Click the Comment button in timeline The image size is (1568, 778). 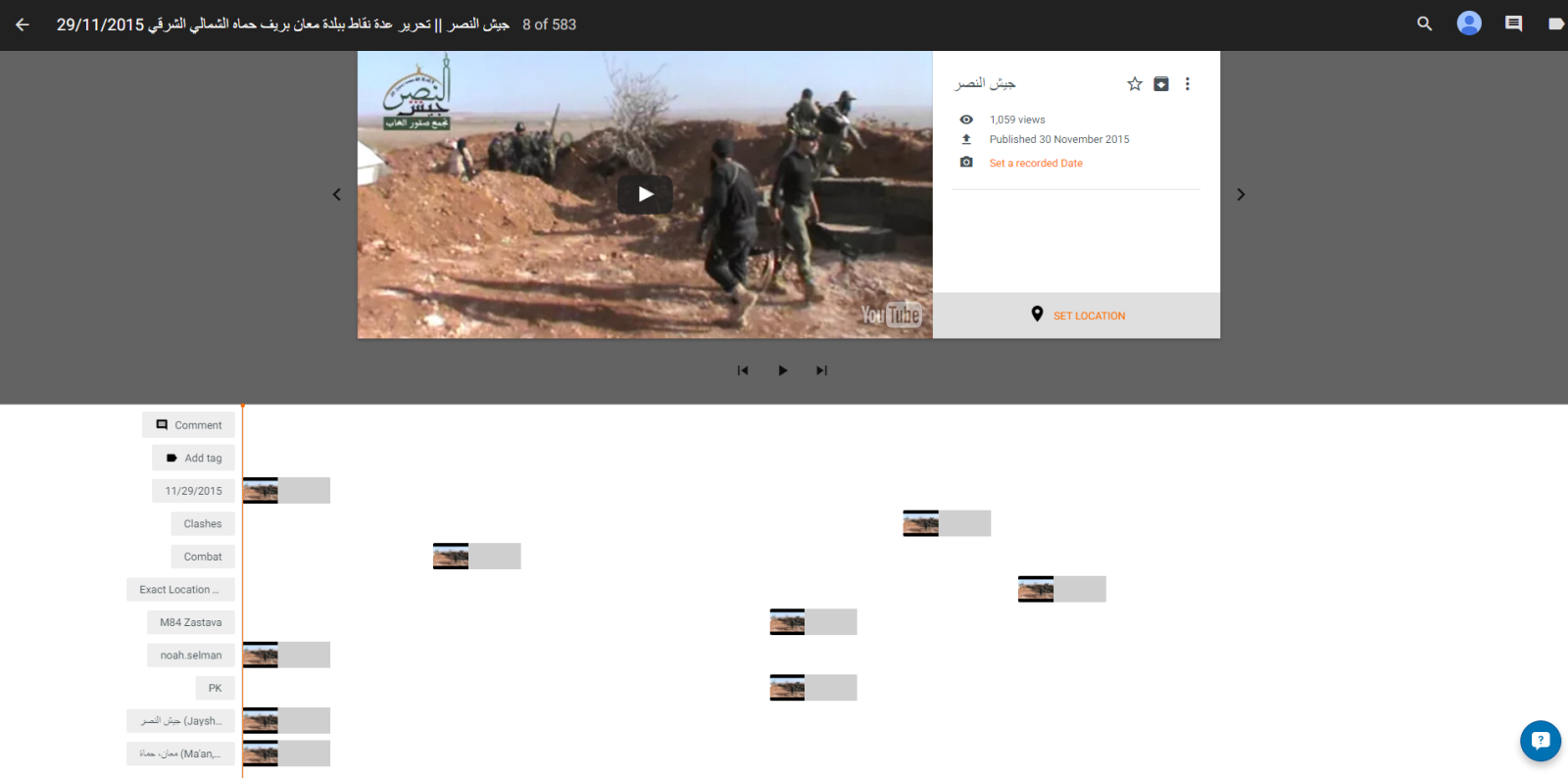189,425
